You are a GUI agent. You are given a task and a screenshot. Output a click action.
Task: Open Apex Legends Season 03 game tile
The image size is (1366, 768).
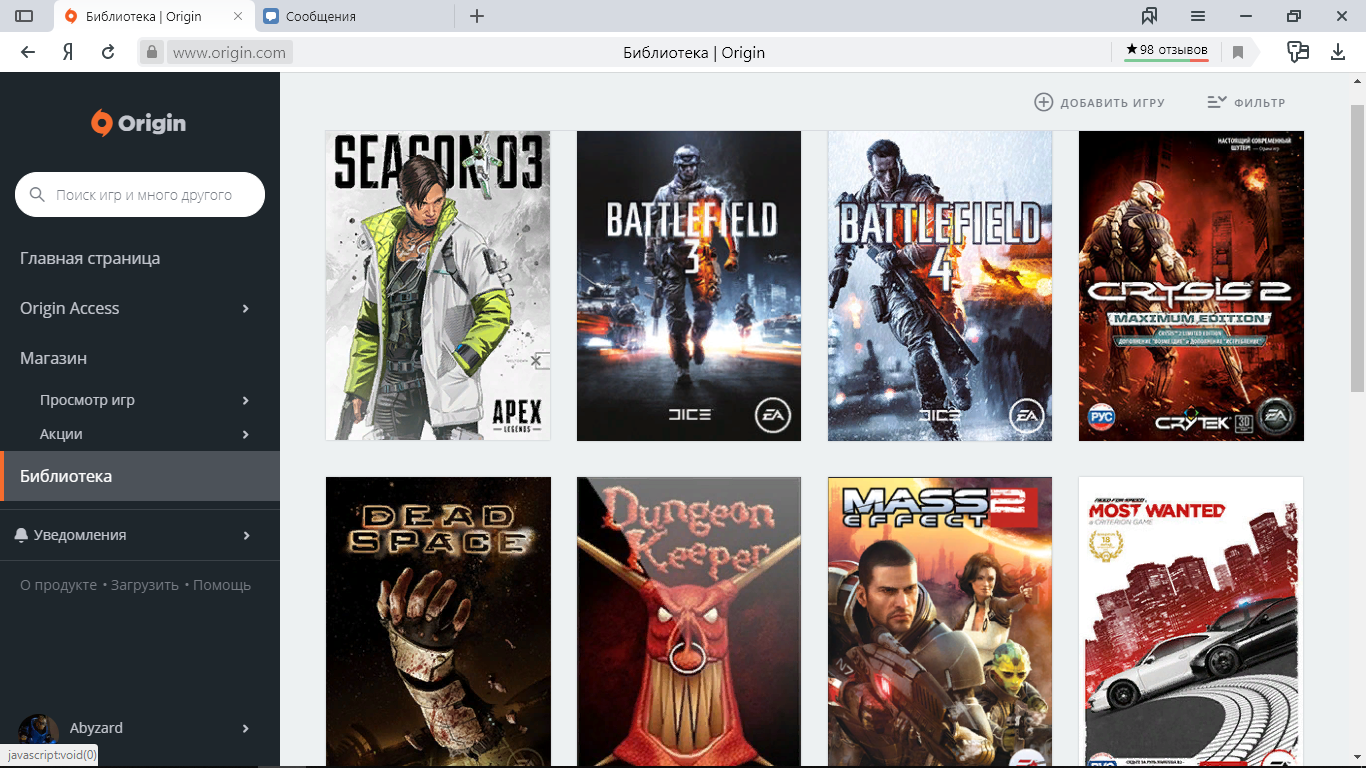click(438, 286)
